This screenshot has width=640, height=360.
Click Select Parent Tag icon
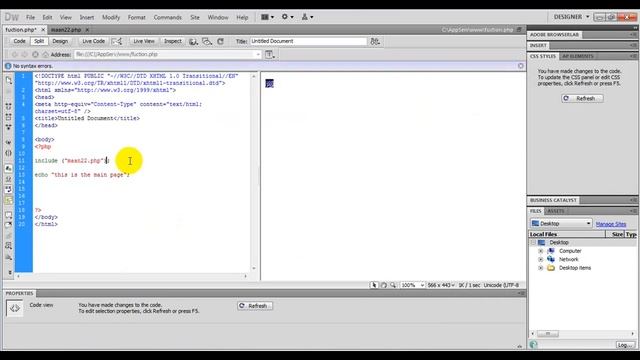point(9,142)
